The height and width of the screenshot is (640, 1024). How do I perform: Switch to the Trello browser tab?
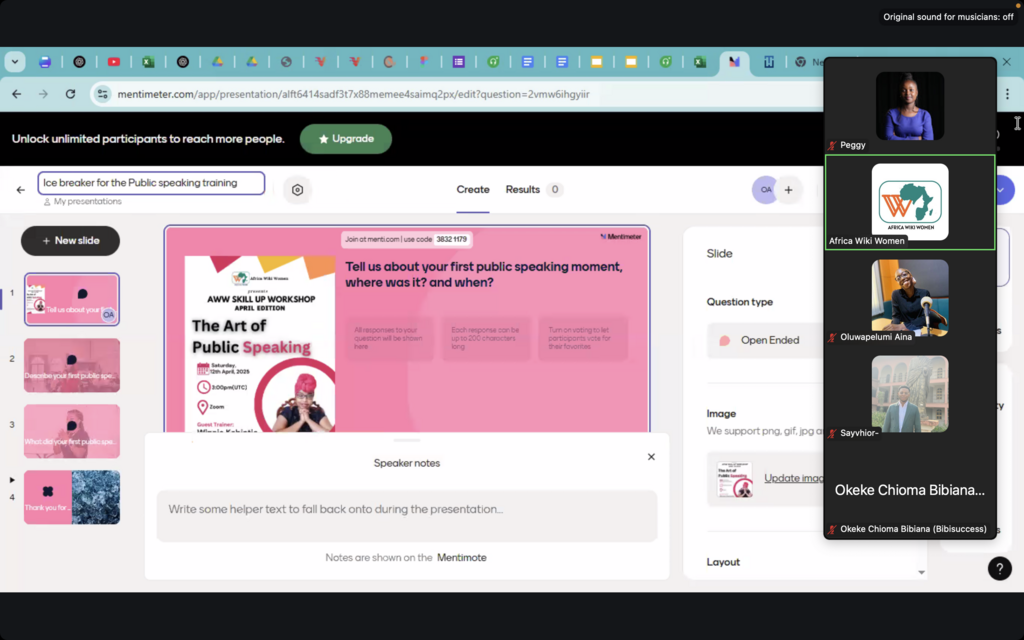(769, 62)
